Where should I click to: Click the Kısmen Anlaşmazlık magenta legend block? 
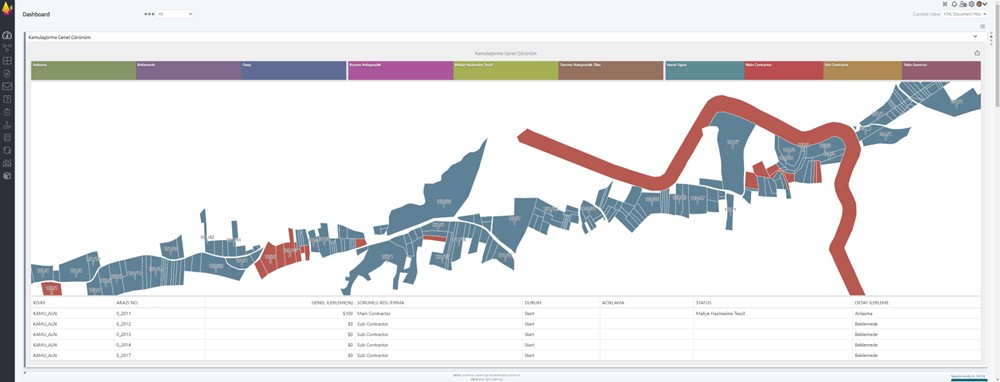tap(401, 70)
